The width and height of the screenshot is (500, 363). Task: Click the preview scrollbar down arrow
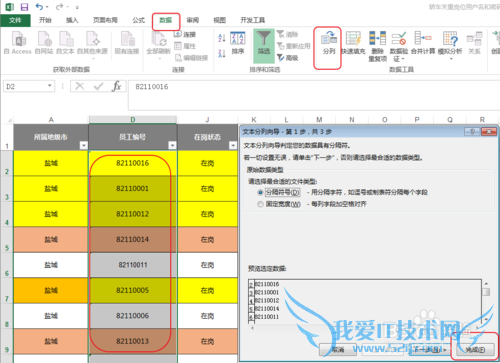coord(486,320)
